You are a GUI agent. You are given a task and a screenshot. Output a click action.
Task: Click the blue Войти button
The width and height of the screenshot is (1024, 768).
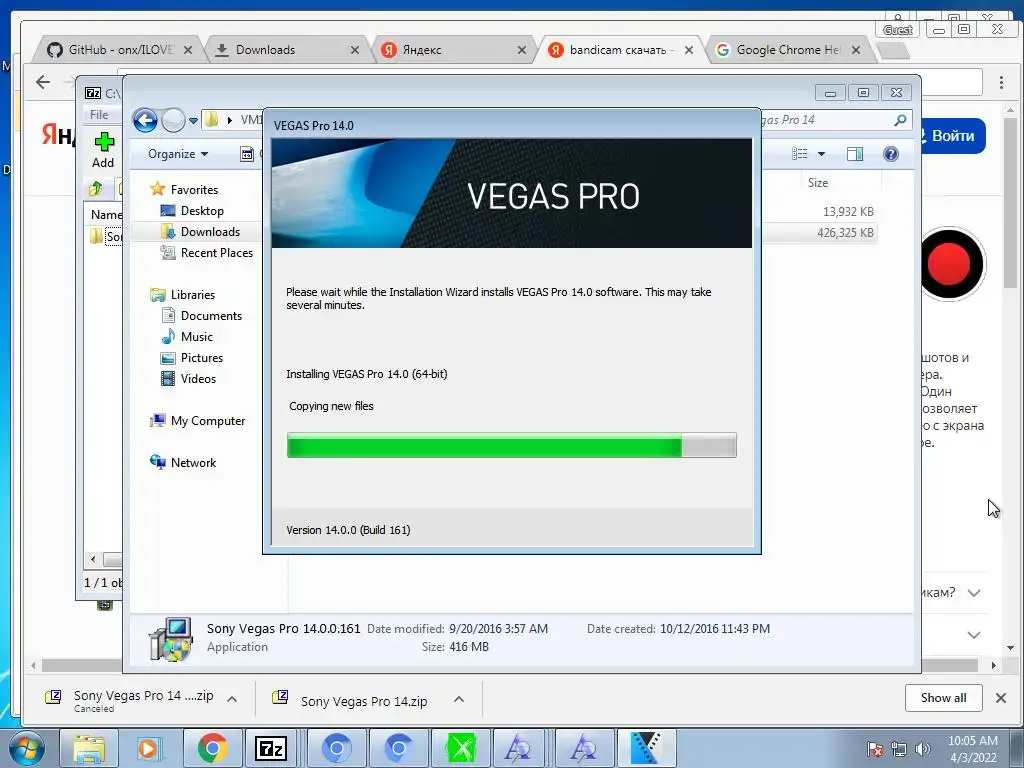coord(952,136)
